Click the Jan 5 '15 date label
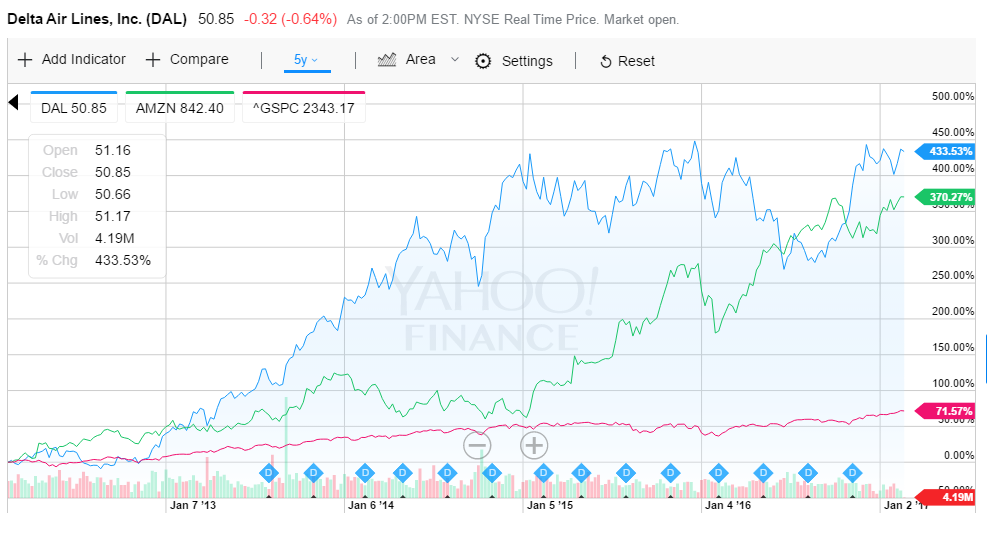Image resolution: width=987 pixels, height=557 pixels. coord(550,505)
